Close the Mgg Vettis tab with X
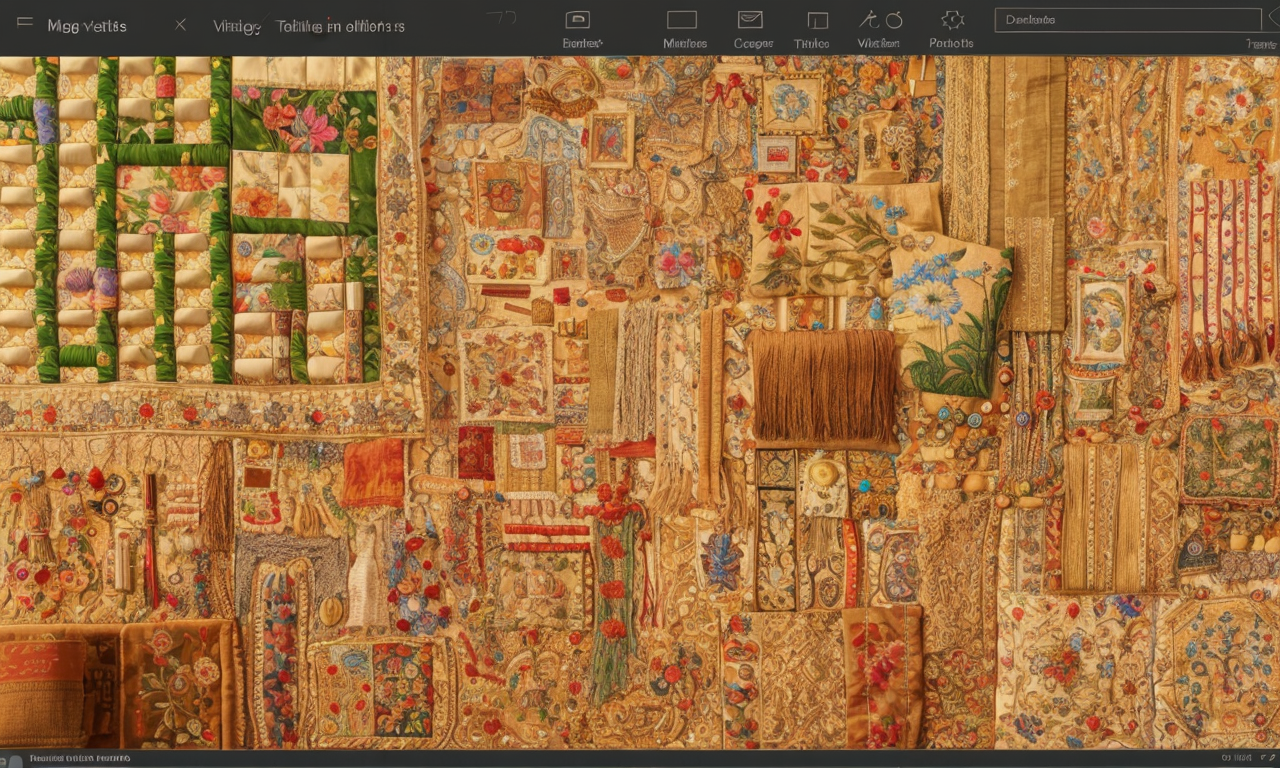The height and width of the screenshot is (768, 1280). point(180,25)
